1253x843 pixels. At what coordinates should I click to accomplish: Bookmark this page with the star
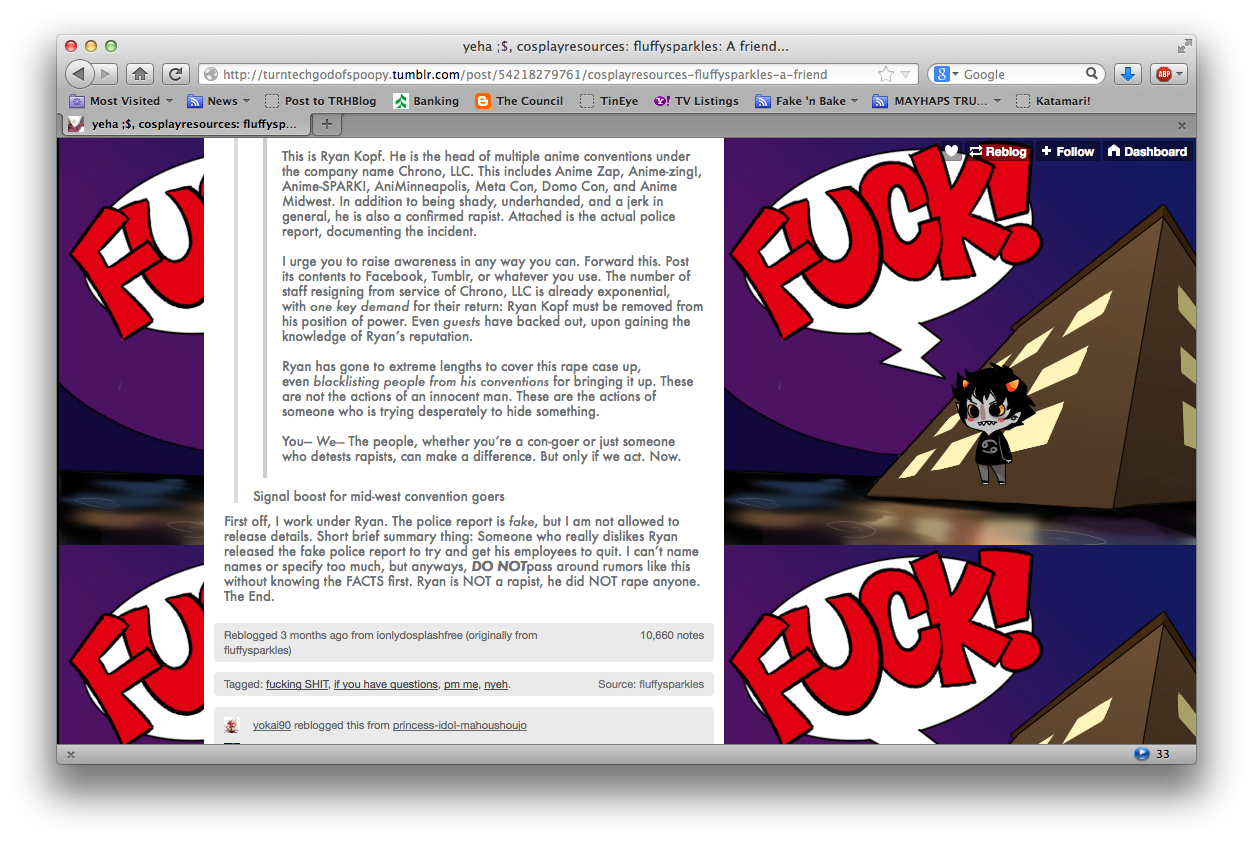(x=885, y=74)
